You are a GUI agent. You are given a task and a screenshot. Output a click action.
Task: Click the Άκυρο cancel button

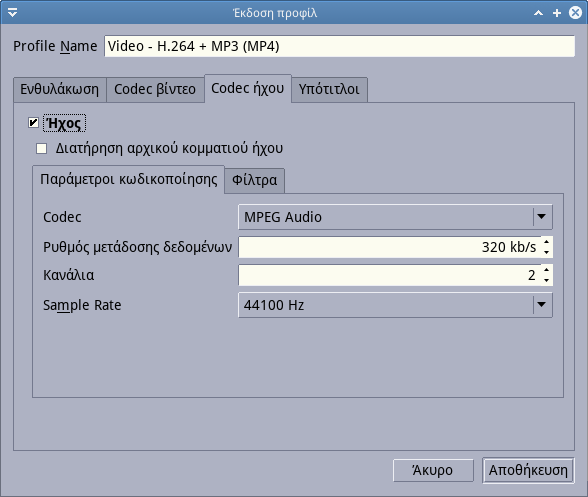(433, 470)
